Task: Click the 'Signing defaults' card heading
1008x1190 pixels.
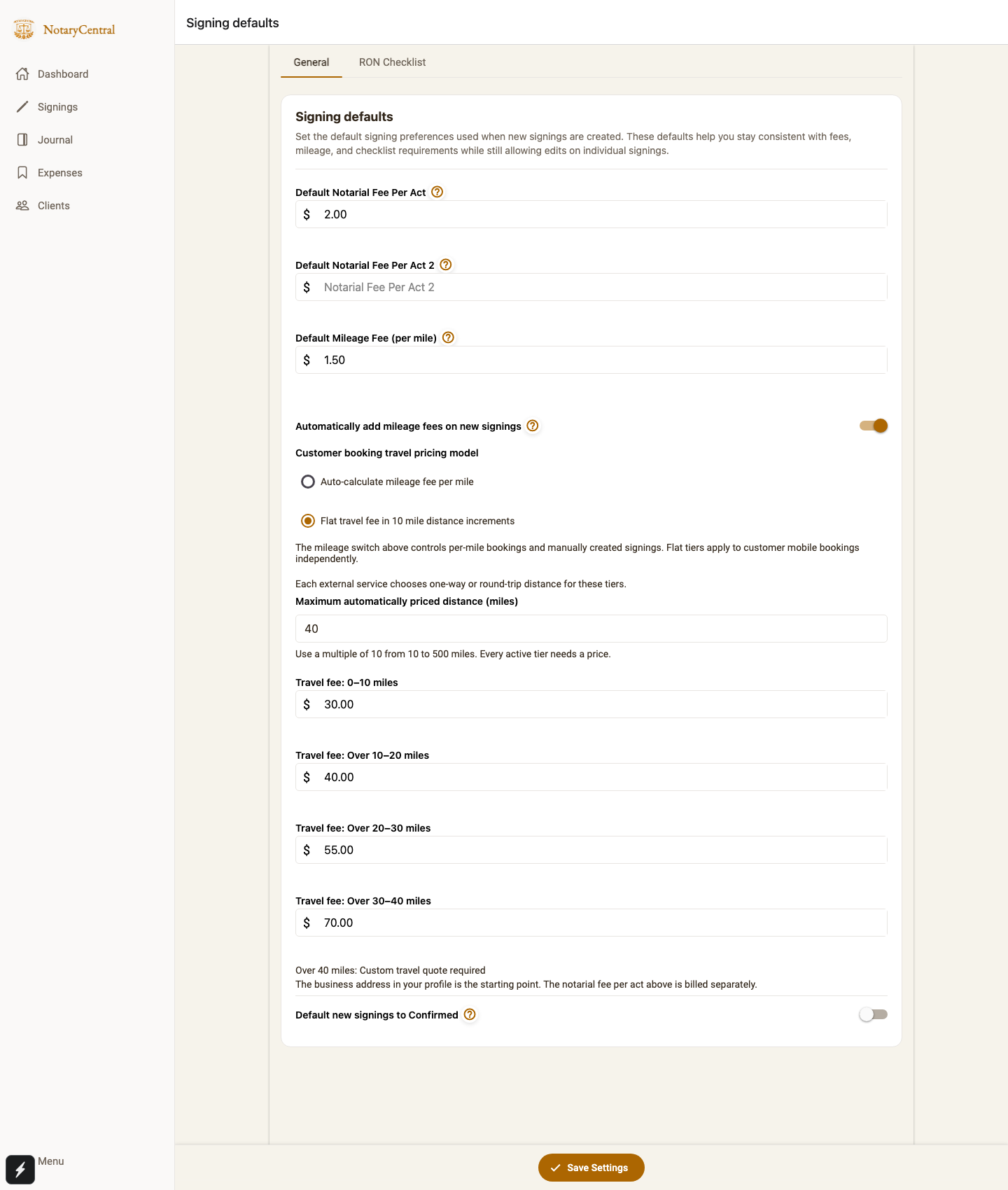Action: point(344,117)
